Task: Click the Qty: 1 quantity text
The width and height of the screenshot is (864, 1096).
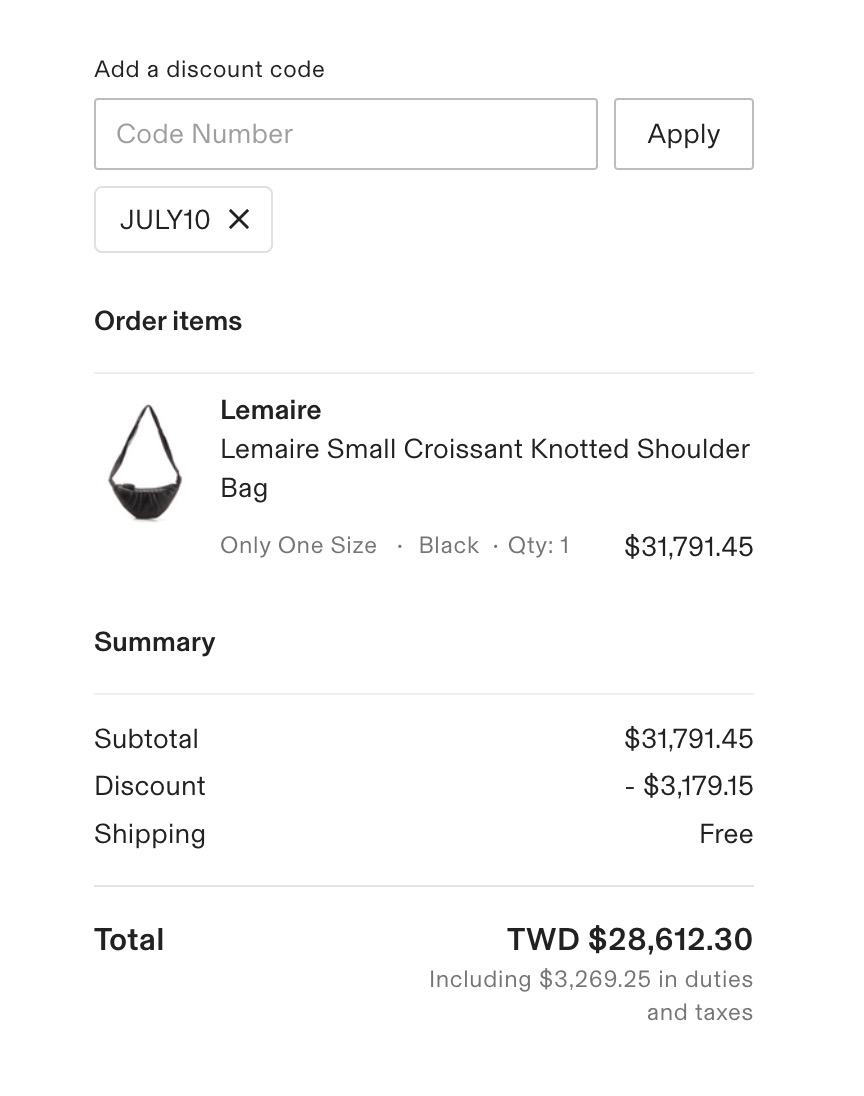Action: coord(538,545)
